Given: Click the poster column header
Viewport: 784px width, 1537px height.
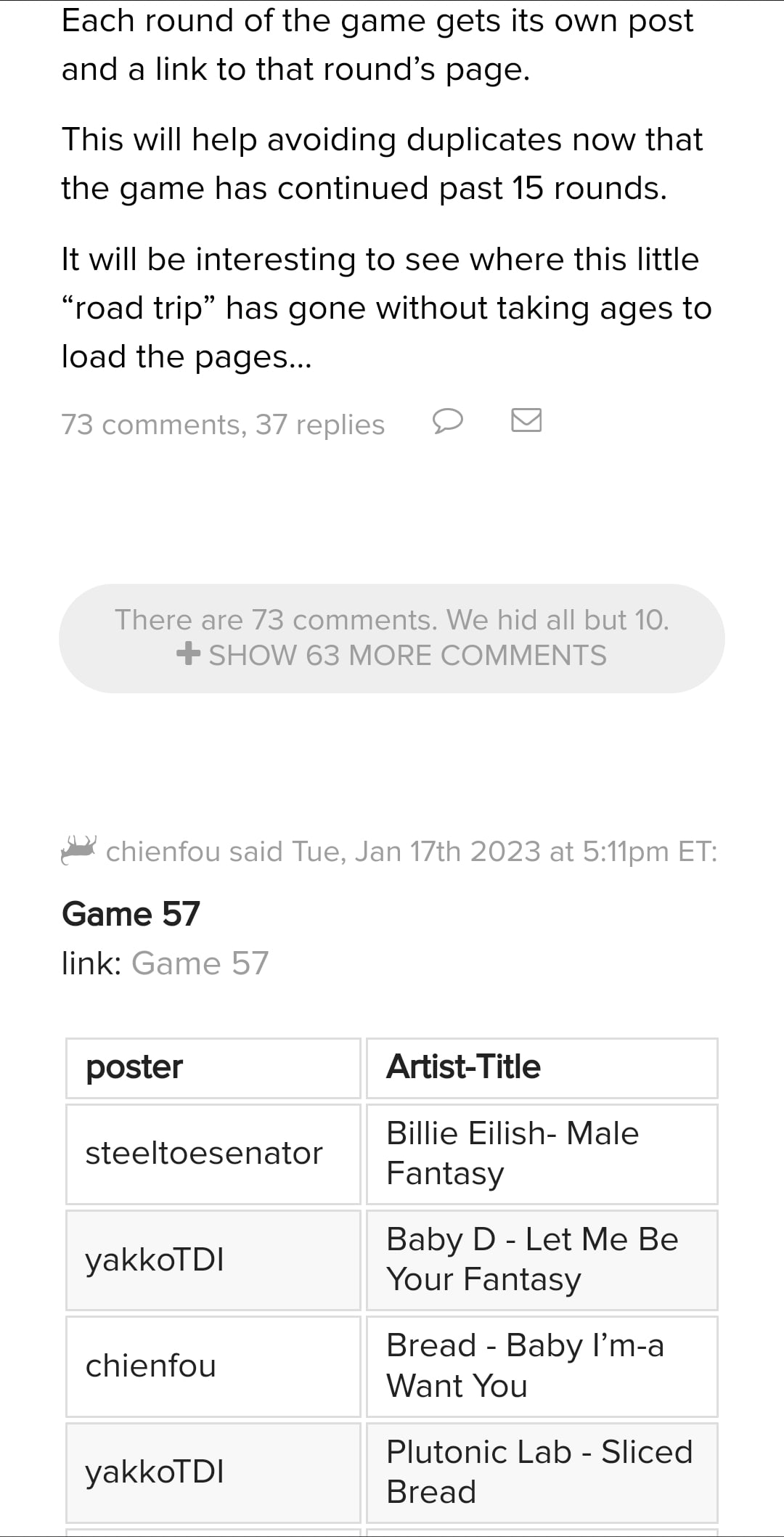Looking at the screenshot, I should [x=213, y=1068].
